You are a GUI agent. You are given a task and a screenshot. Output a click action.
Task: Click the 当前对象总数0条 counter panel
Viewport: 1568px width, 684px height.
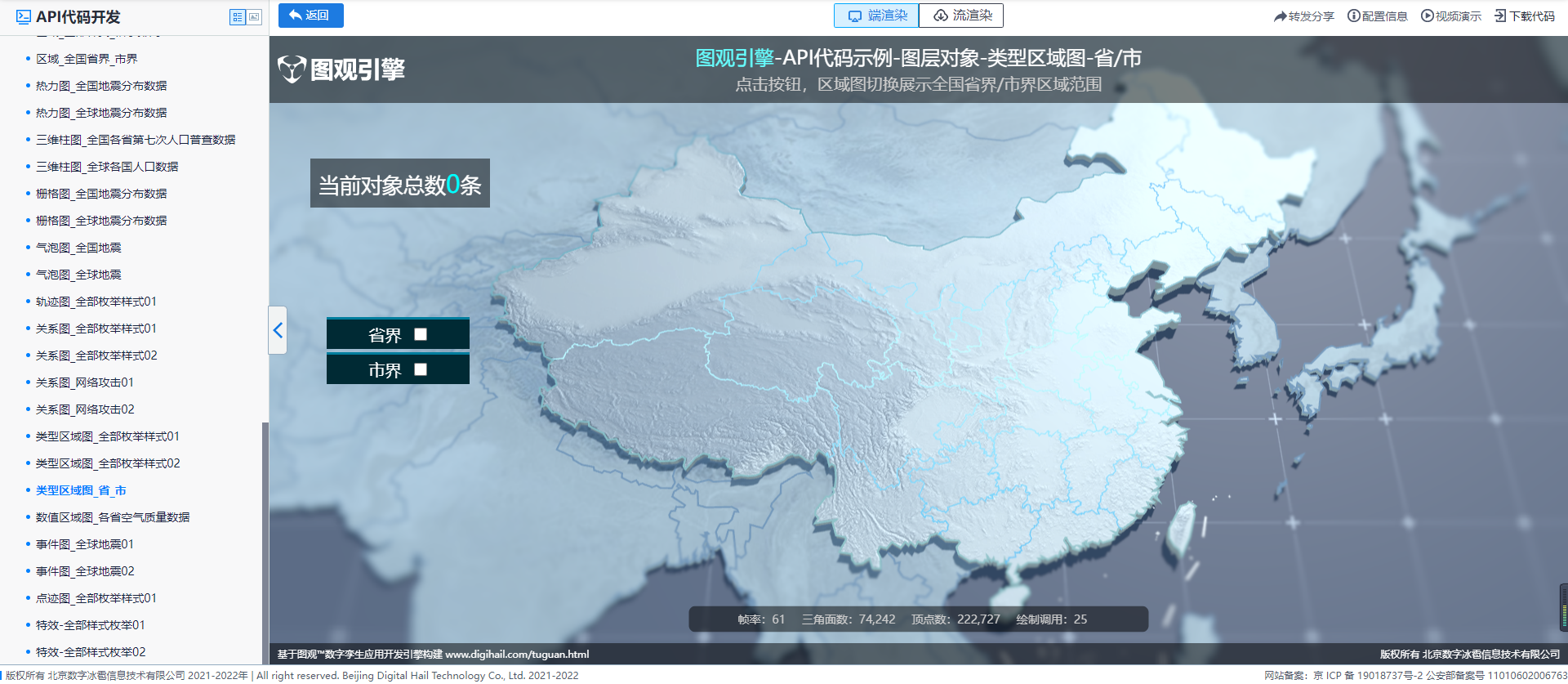click(400, 183)
